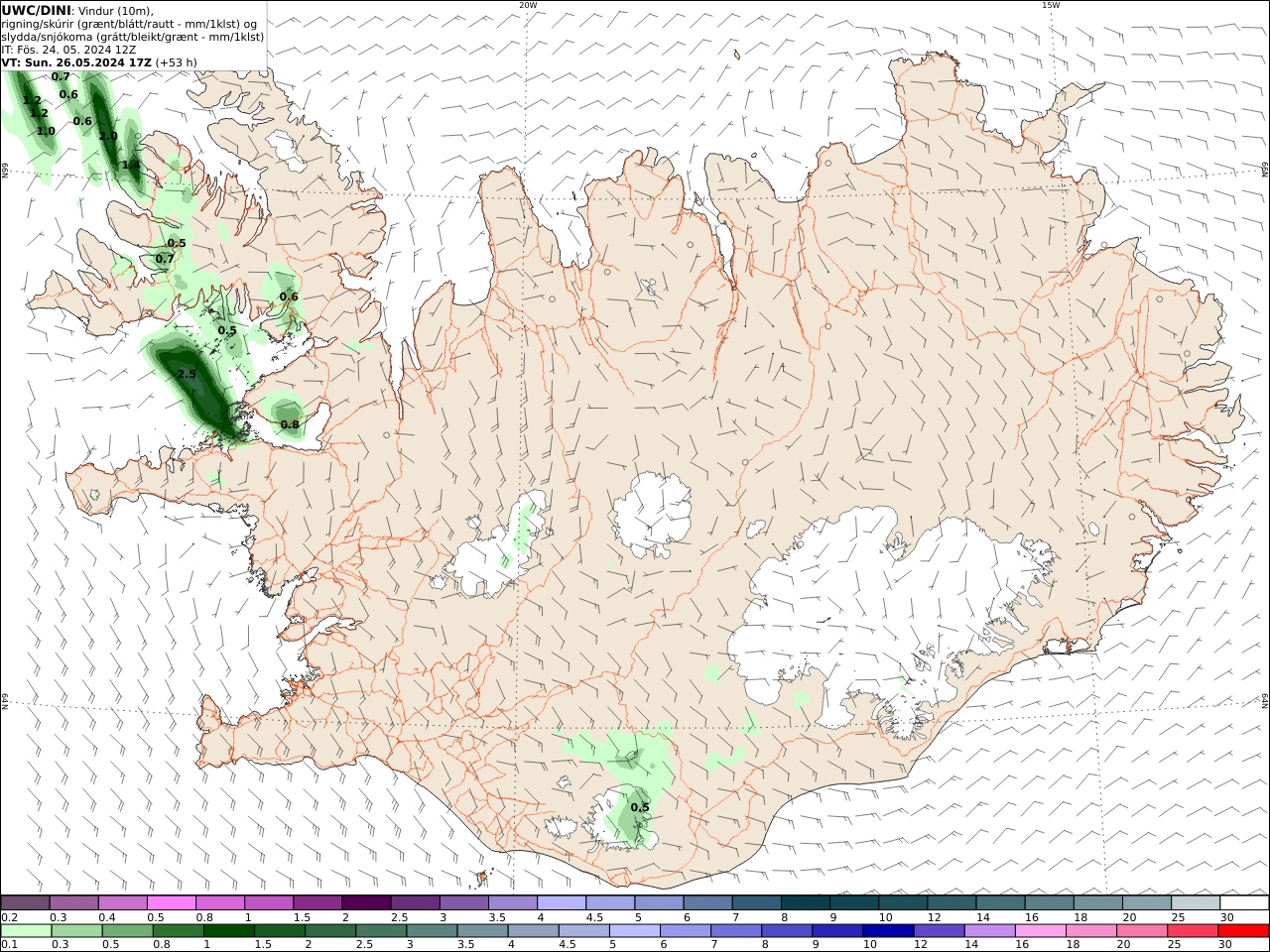Screen dimensions: 1270x952
Task: Click the '2.5' precipitation value on the map
Action: point(187,374)
